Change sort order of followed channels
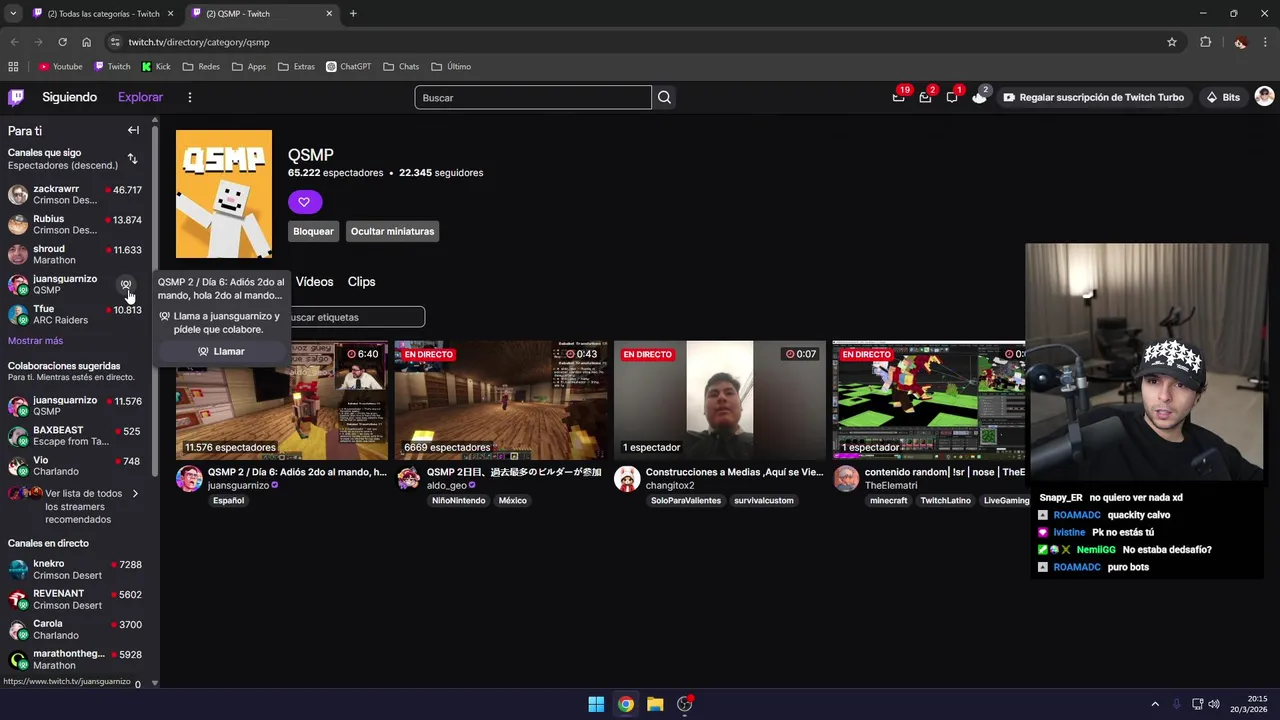 point(132,159)
